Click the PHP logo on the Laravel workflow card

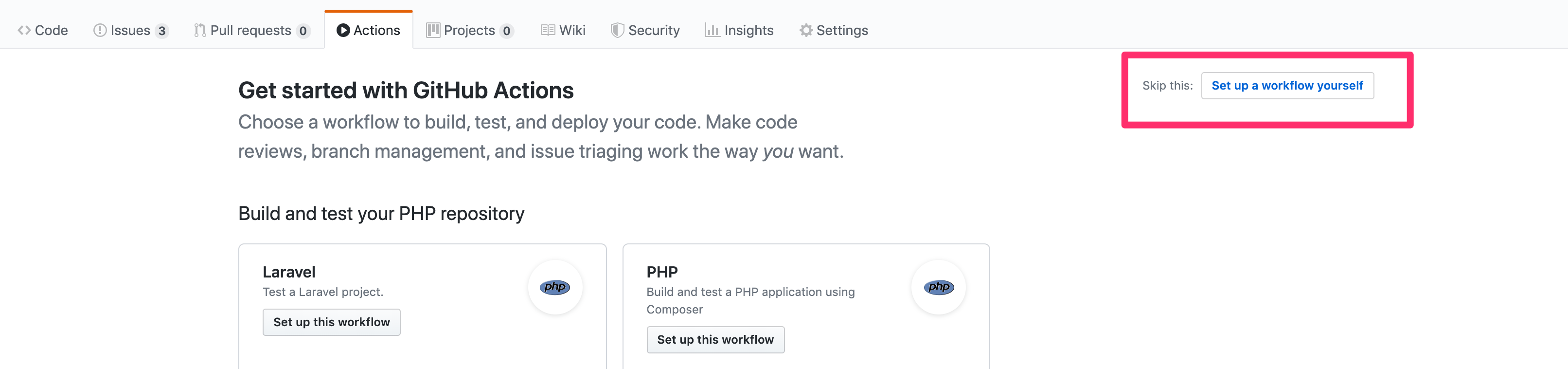(x=554, y=287)
